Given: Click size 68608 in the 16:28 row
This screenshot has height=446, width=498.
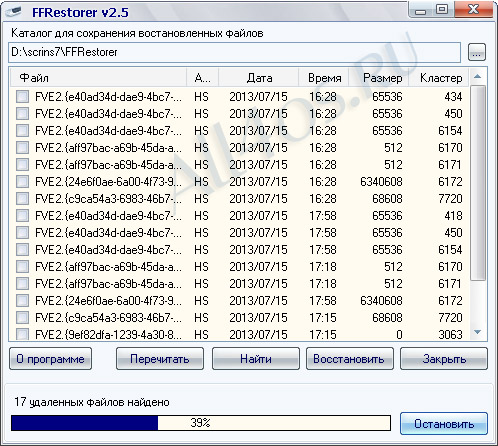Looking at the screenshot, I should (x=387, y=199).
